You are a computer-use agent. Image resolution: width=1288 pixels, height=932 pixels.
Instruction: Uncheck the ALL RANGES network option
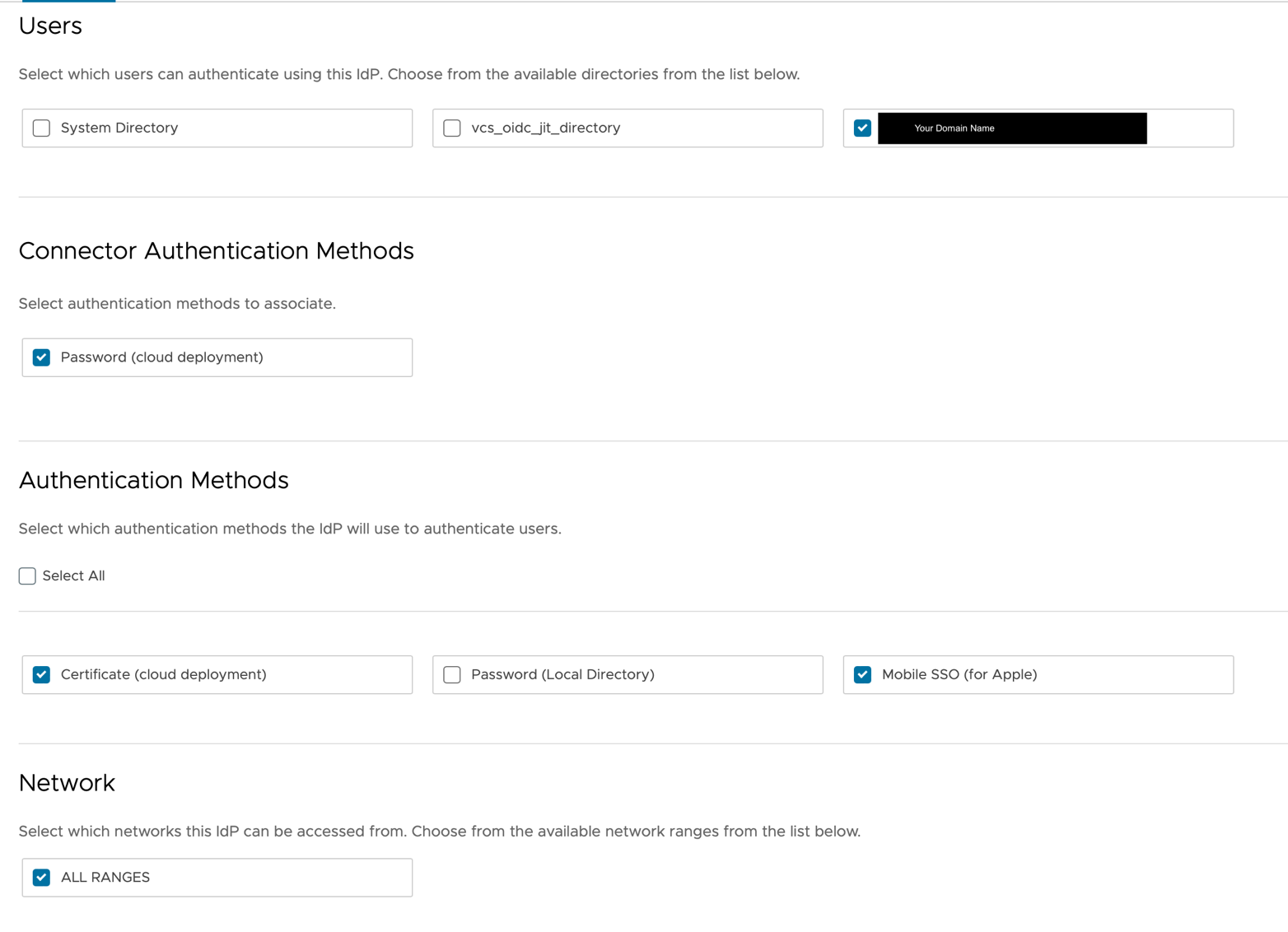click(x=40, y=877)
